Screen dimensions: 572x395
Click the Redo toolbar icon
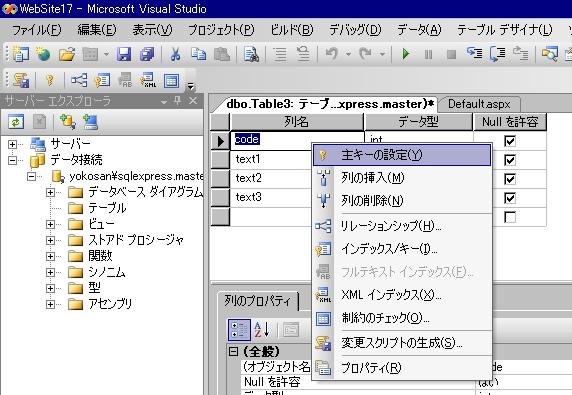365,54
